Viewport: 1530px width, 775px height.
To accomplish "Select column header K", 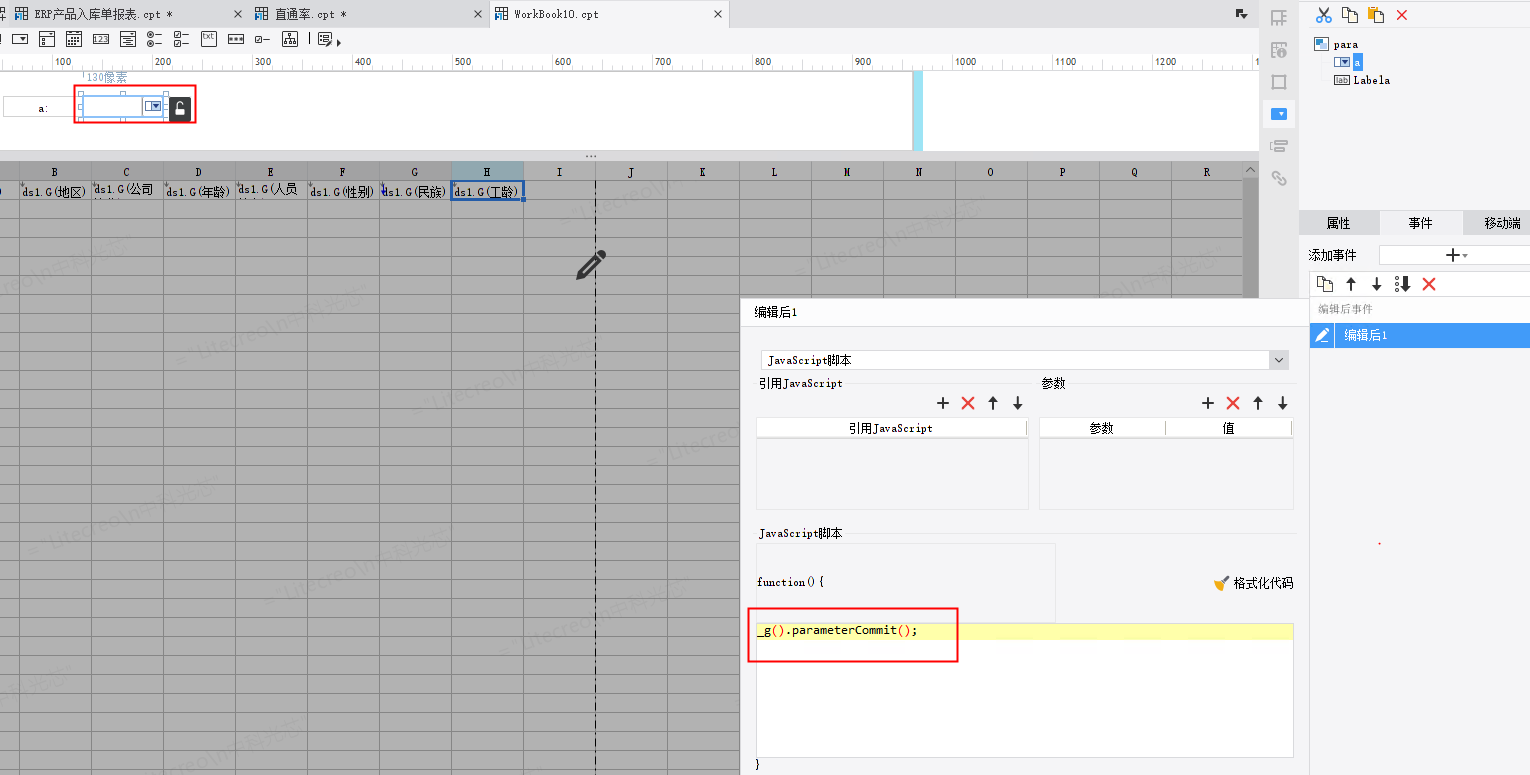I will [x=703, y=172].
